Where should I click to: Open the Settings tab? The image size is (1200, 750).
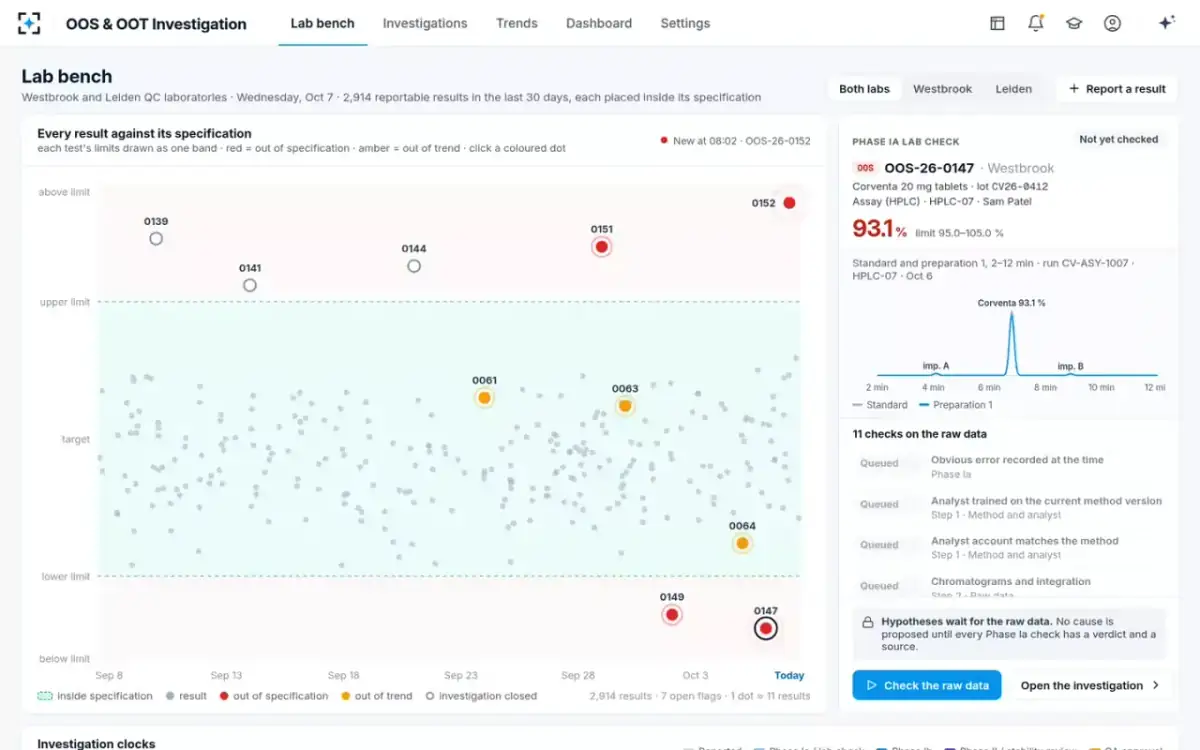coord(685,23)
